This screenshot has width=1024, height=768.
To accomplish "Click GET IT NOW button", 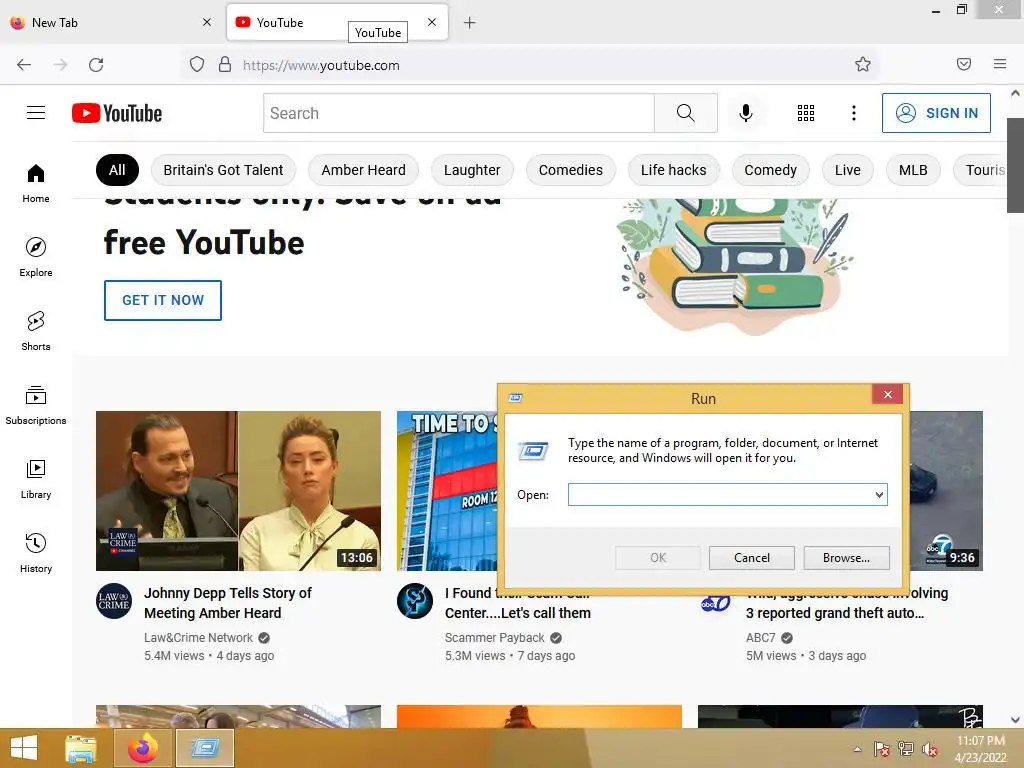I will [163, 300].
